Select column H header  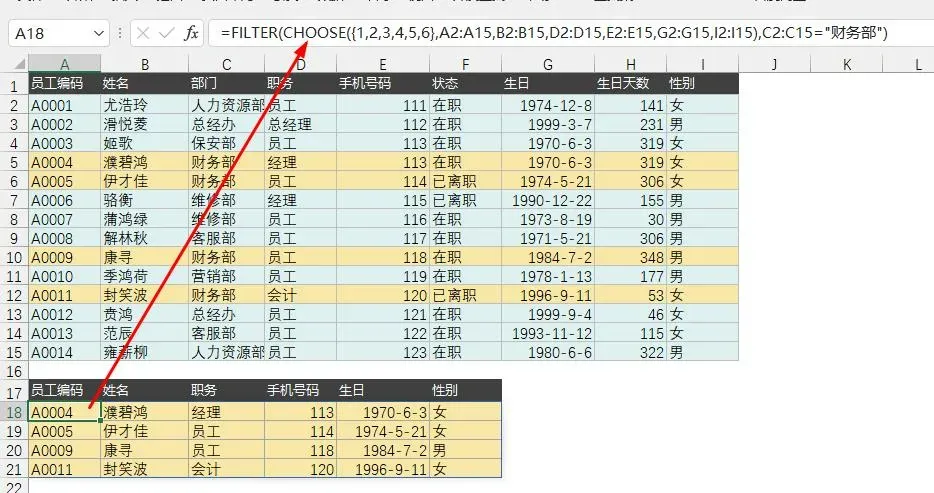[630, 64]
